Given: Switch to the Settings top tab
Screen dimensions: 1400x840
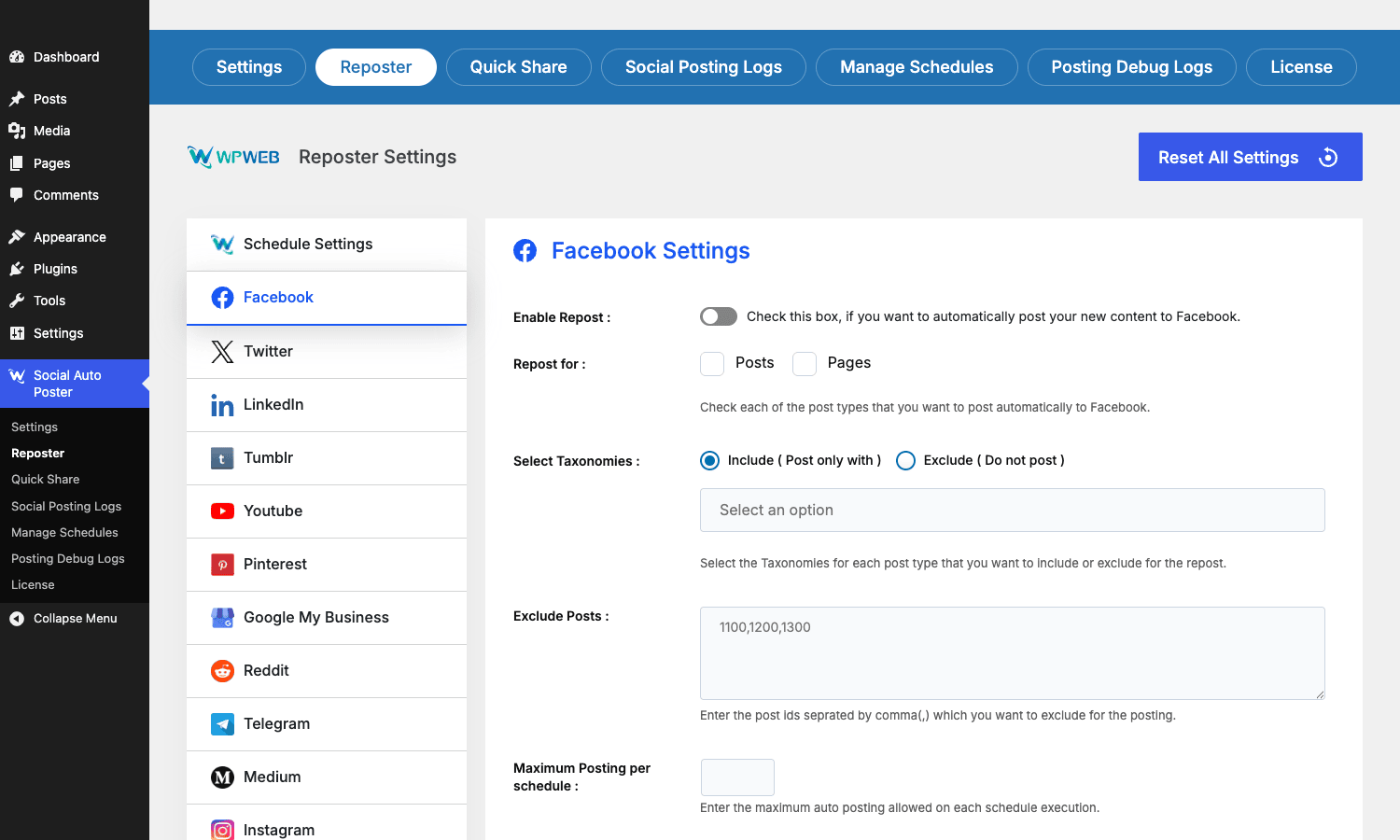Looking at the screenshot, I should click(249, 67).
